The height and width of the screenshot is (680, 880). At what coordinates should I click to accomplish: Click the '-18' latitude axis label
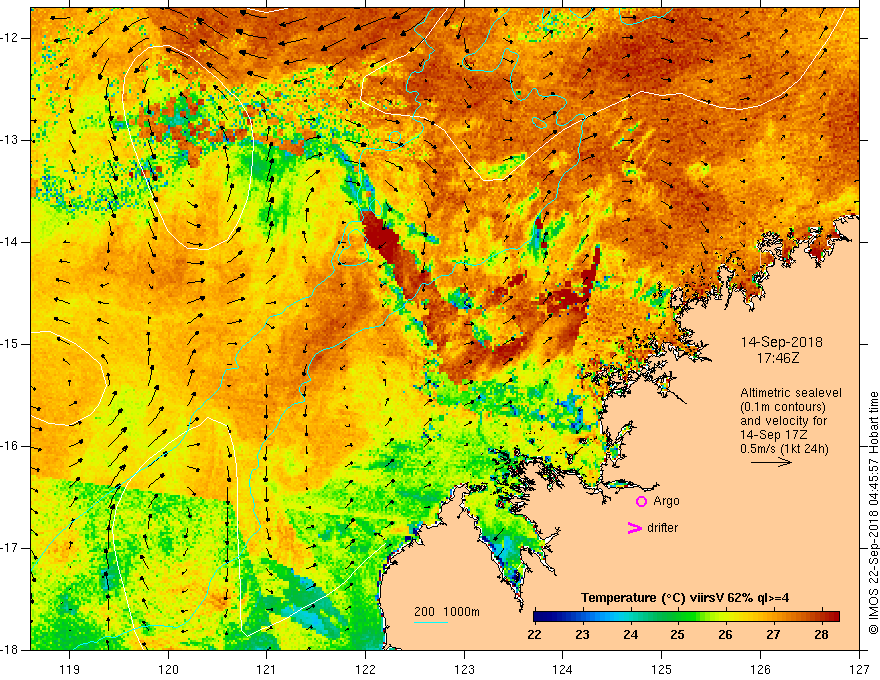[x=10, y=650]
